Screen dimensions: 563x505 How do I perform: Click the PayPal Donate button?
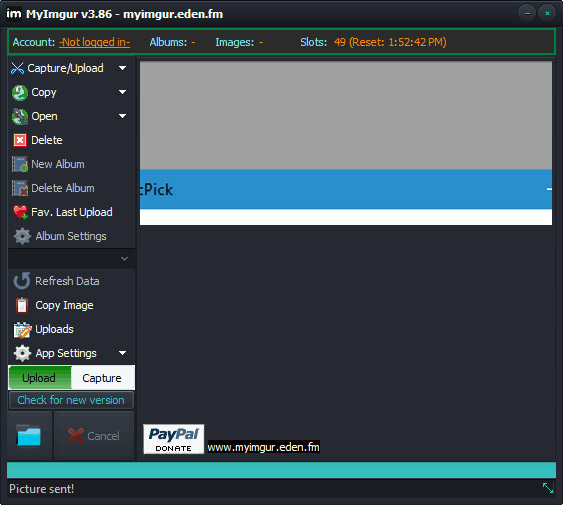(174, 439)
